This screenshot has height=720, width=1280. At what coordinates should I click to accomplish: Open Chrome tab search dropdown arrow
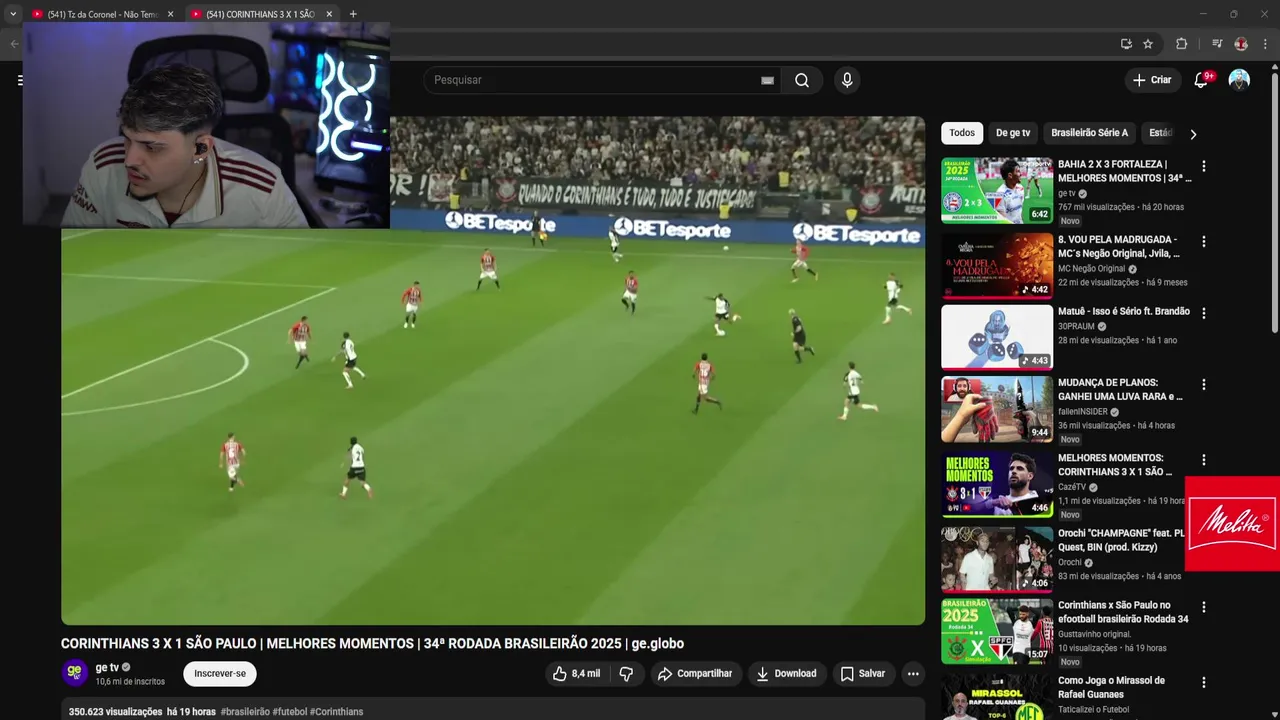(x=13, y=14)
